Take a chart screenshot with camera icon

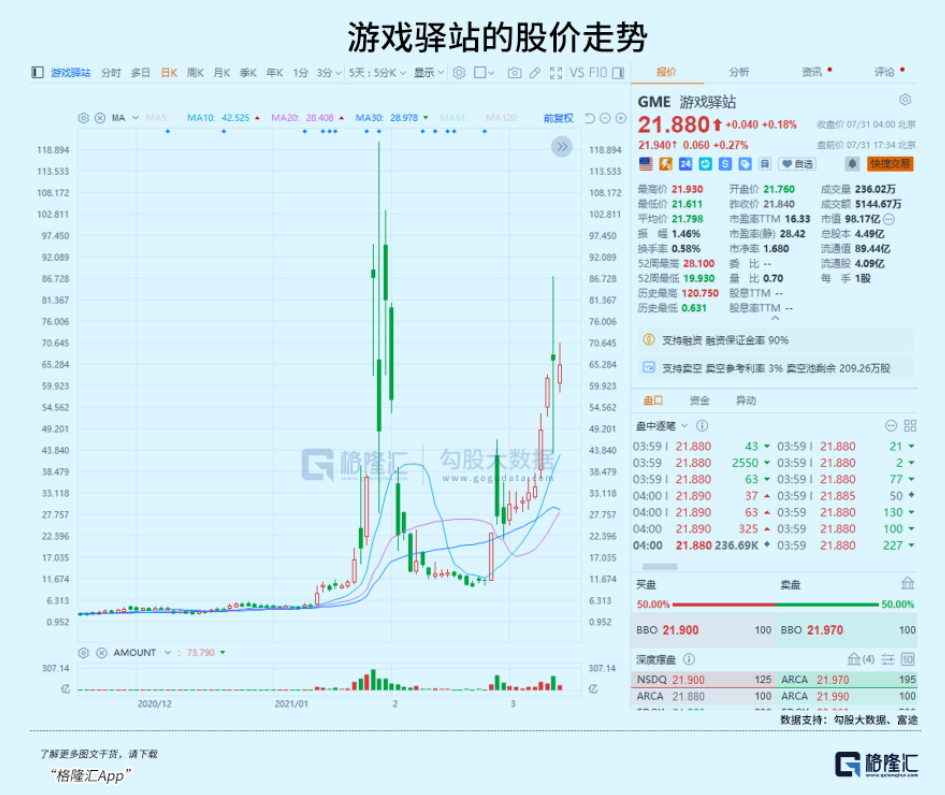tap(515, 73)
